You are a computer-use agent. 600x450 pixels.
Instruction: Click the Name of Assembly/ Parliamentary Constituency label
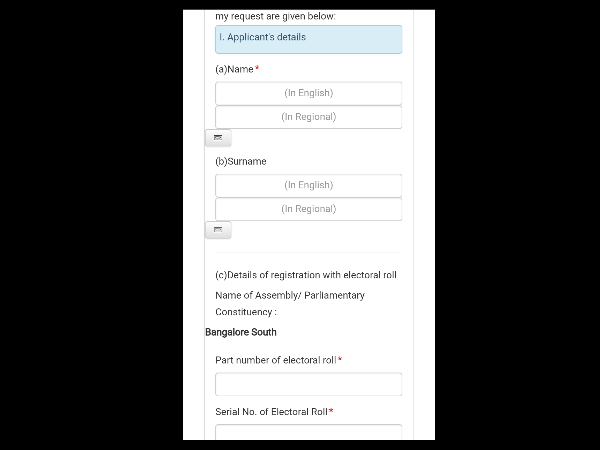pyautogui.click(x=290, y=303)
